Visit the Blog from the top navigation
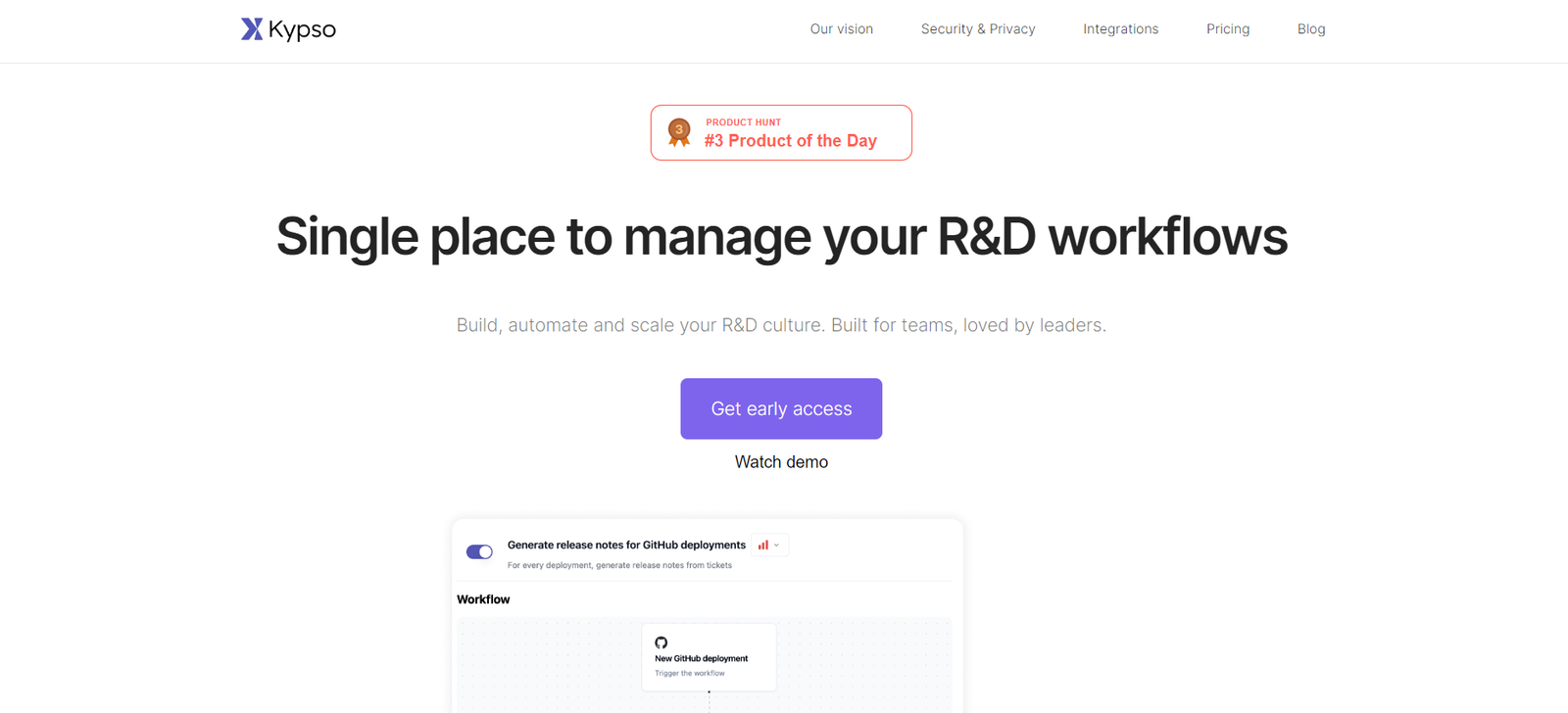The width and height of the screenshot is (1568, 713). [1310, 29]
